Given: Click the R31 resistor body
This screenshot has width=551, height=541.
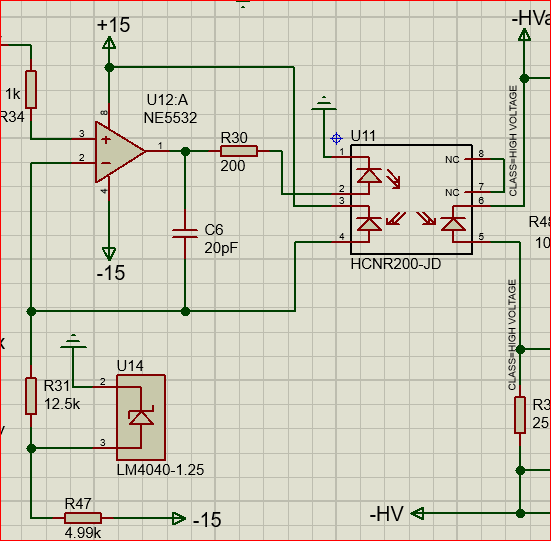Looking at the screenshot, I should tap(31, 396).
